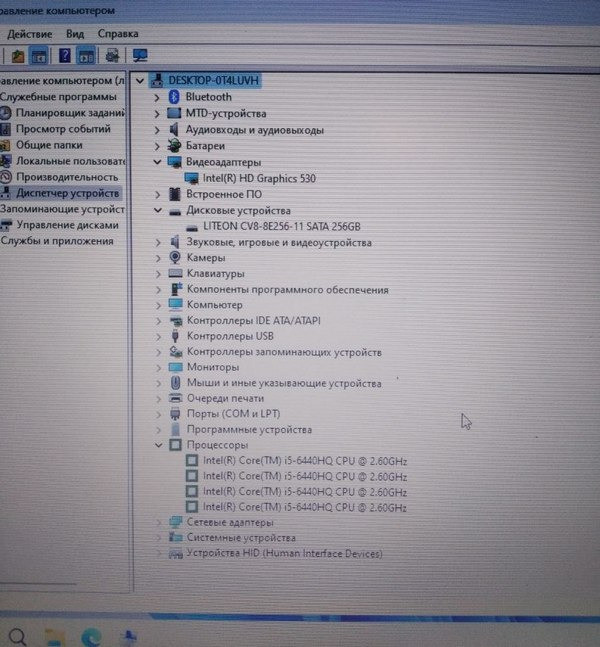Click the Видеоадаптеры display icon
The image size is (600, 647).
point(174,162)
